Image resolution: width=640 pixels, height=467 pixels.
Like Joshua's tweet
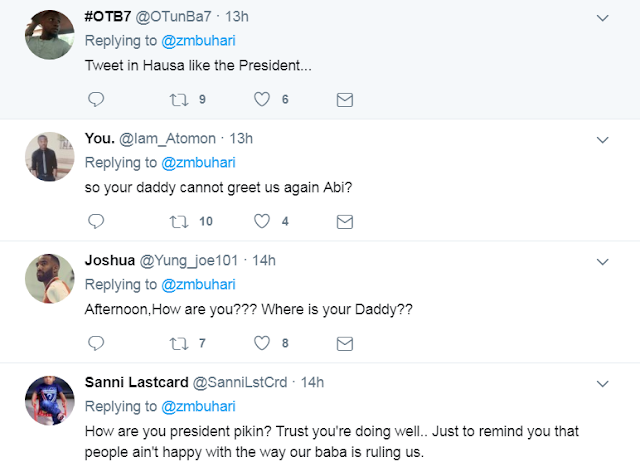[264, 343]
